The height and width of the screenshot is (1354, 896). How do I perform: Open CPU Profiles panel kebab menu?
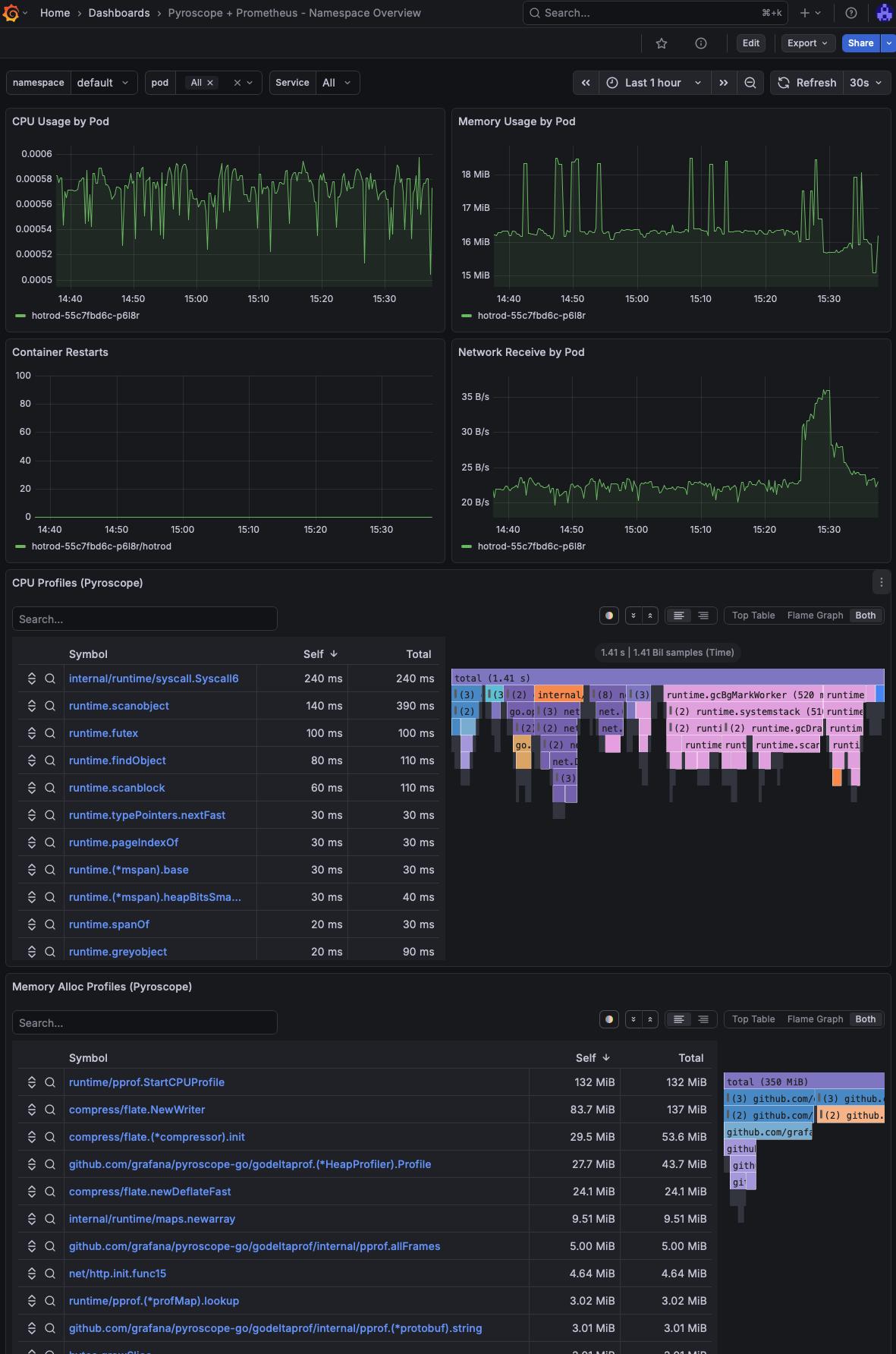point(881,583)
